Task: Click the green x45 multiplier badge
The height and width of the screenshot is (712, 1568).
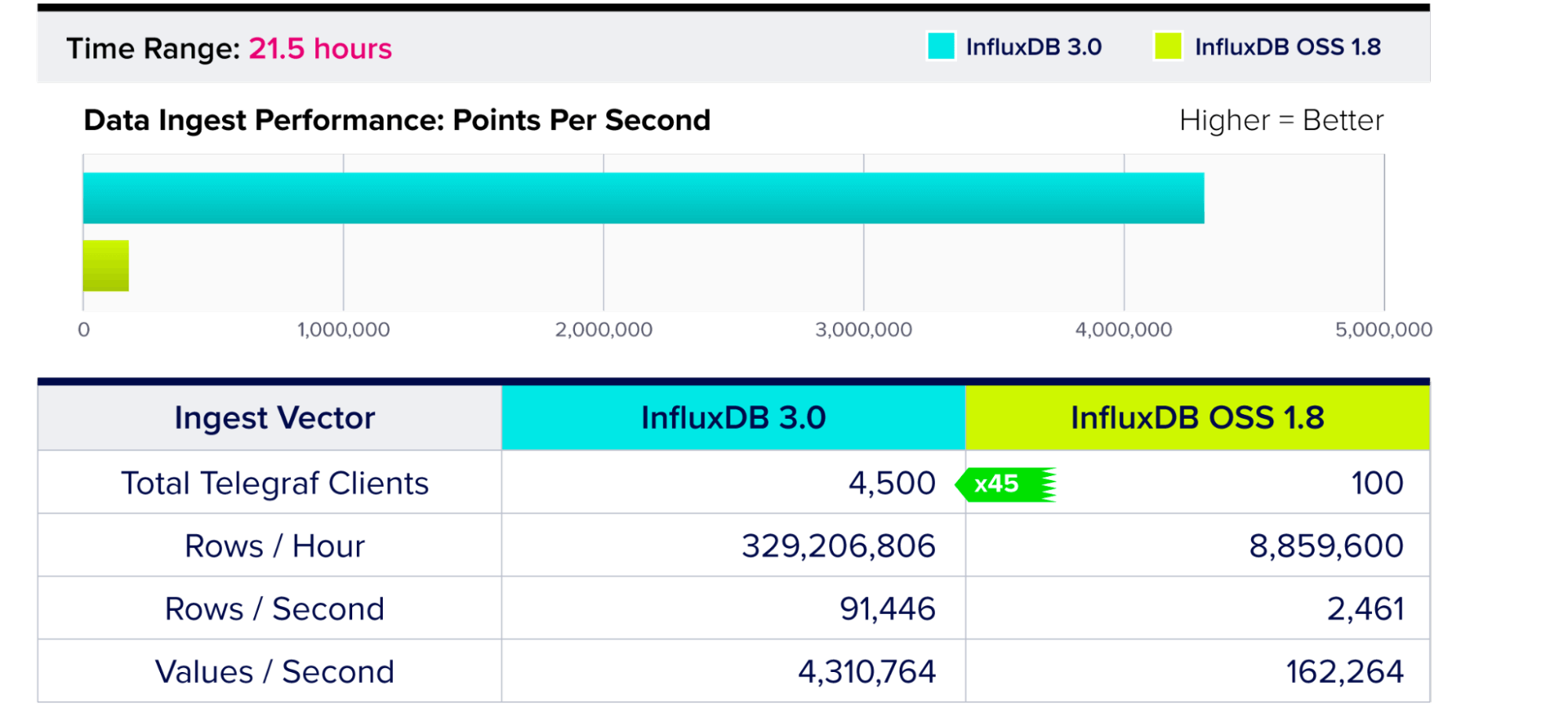Action: (1006, 485)
